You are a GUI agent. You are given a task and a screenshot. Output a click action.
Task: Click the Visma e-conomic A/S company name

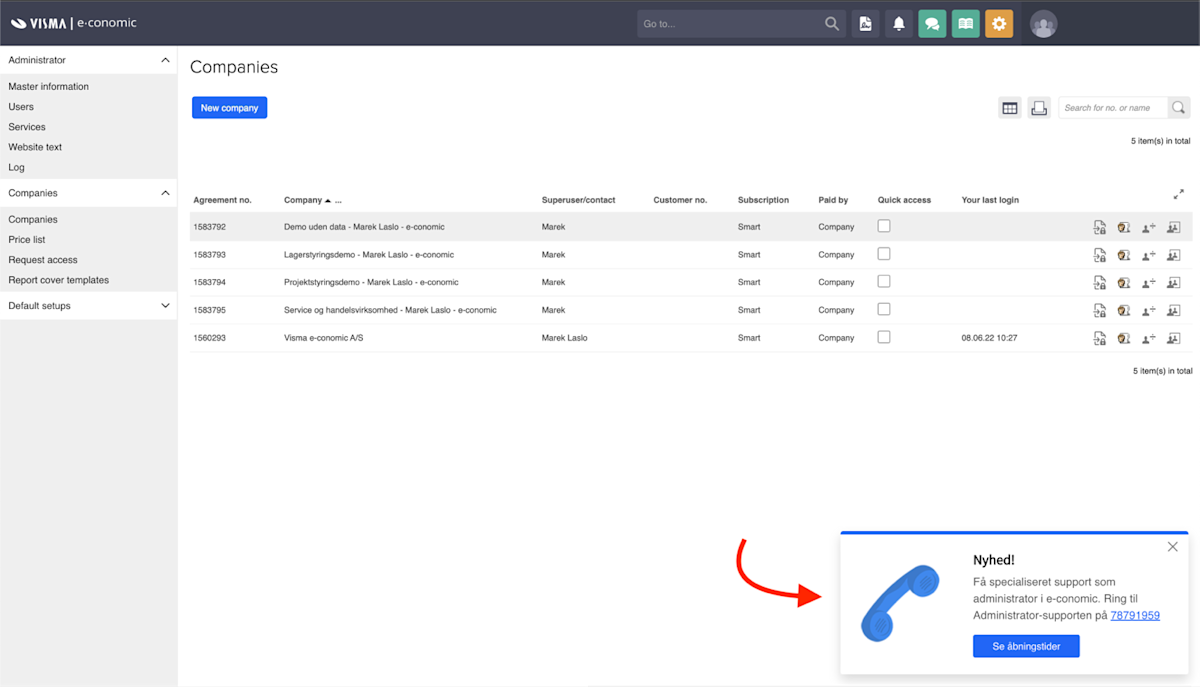point(321,338)
